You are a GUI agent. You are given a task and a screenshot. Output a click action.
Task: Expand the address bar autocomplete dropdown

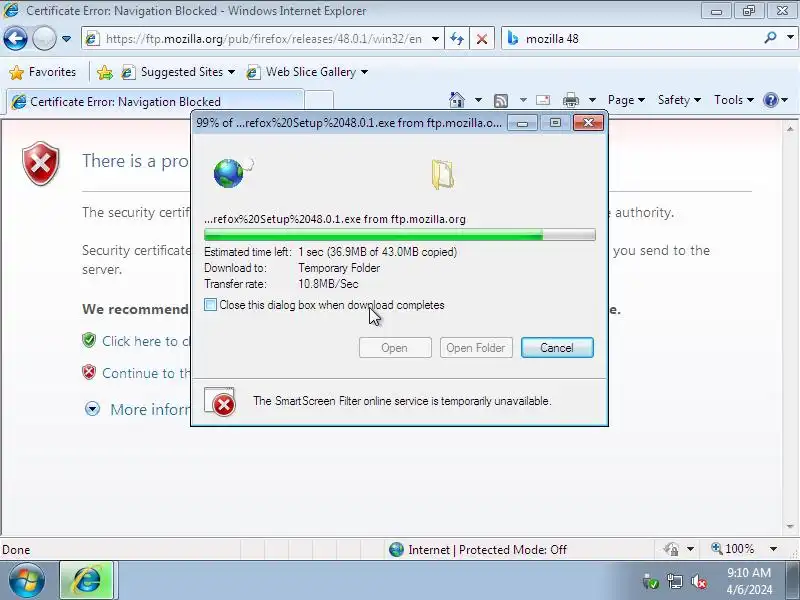(x=435, y=39)
